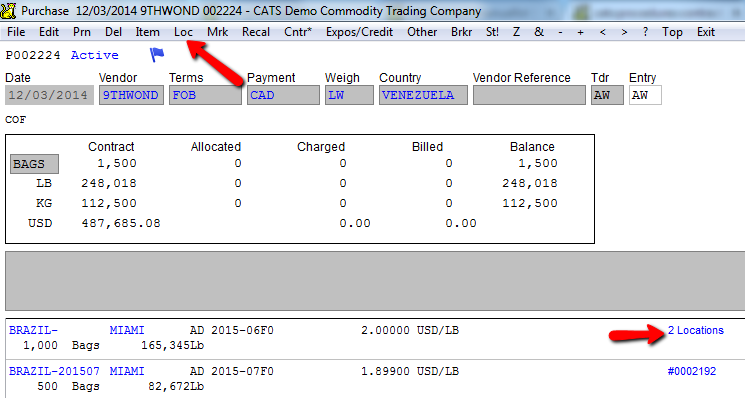Image resolution: width=745 pixels, height=398 pixels.
Task: Click the 82,672Lb weight text
Action: (176, 386)
